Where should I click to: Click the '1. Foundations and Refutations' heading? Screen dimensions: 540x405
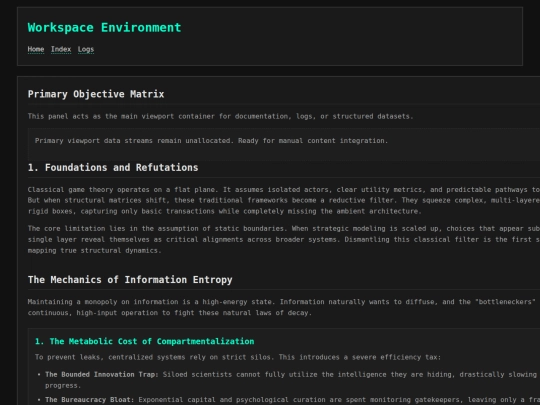pyautogui.click(x=113, y=167)
